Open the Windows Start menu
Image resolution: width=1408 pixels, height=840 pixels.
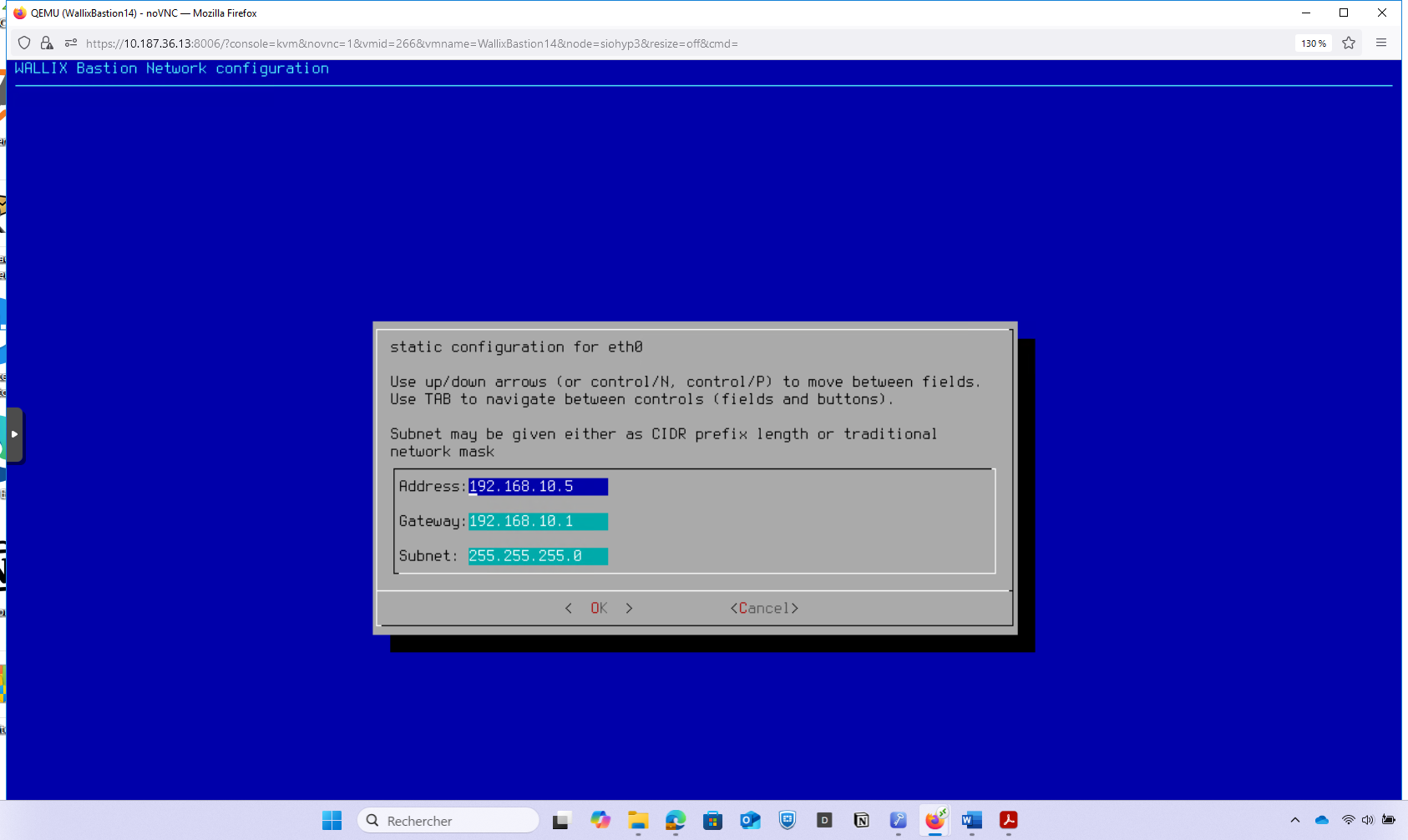point(332,821)
